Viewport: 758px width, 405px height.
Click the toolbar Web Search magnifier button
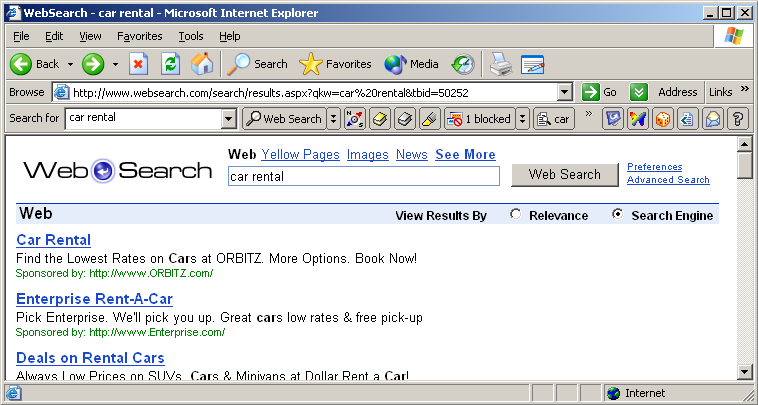click(x=284, y=118)
